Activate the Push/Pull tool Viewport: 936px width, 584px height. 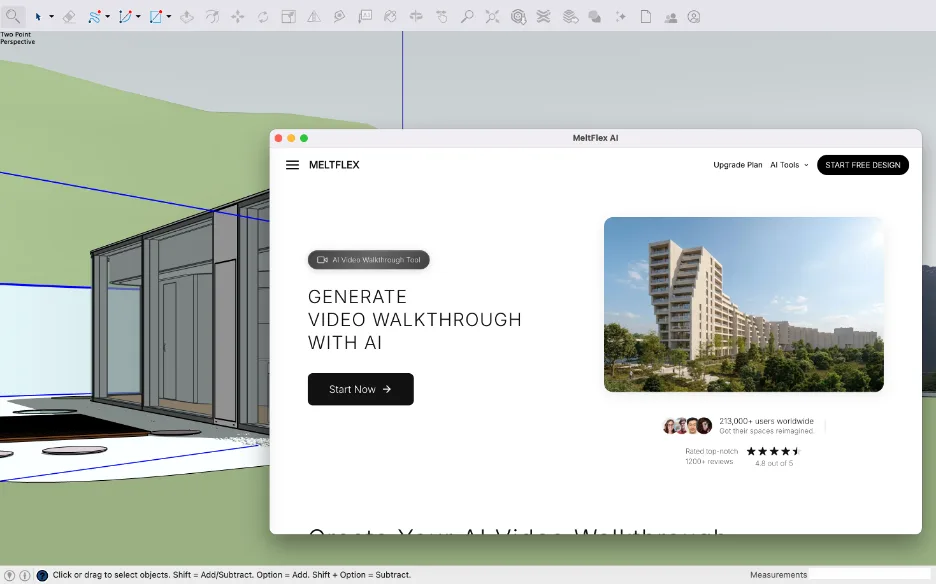[187, 17]
